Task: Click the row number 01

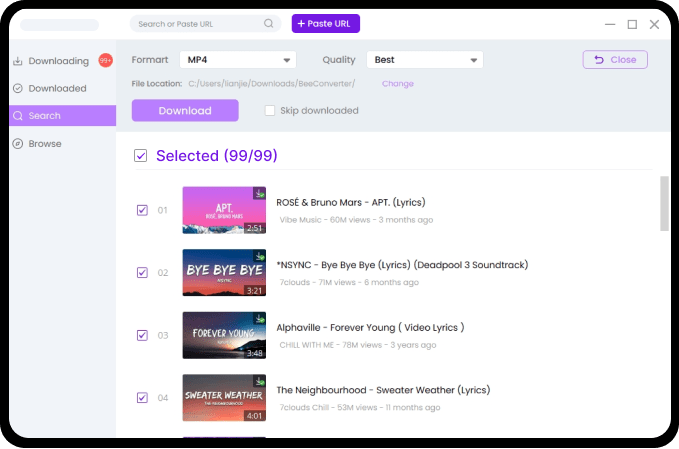Action: (x=162, y=210)
